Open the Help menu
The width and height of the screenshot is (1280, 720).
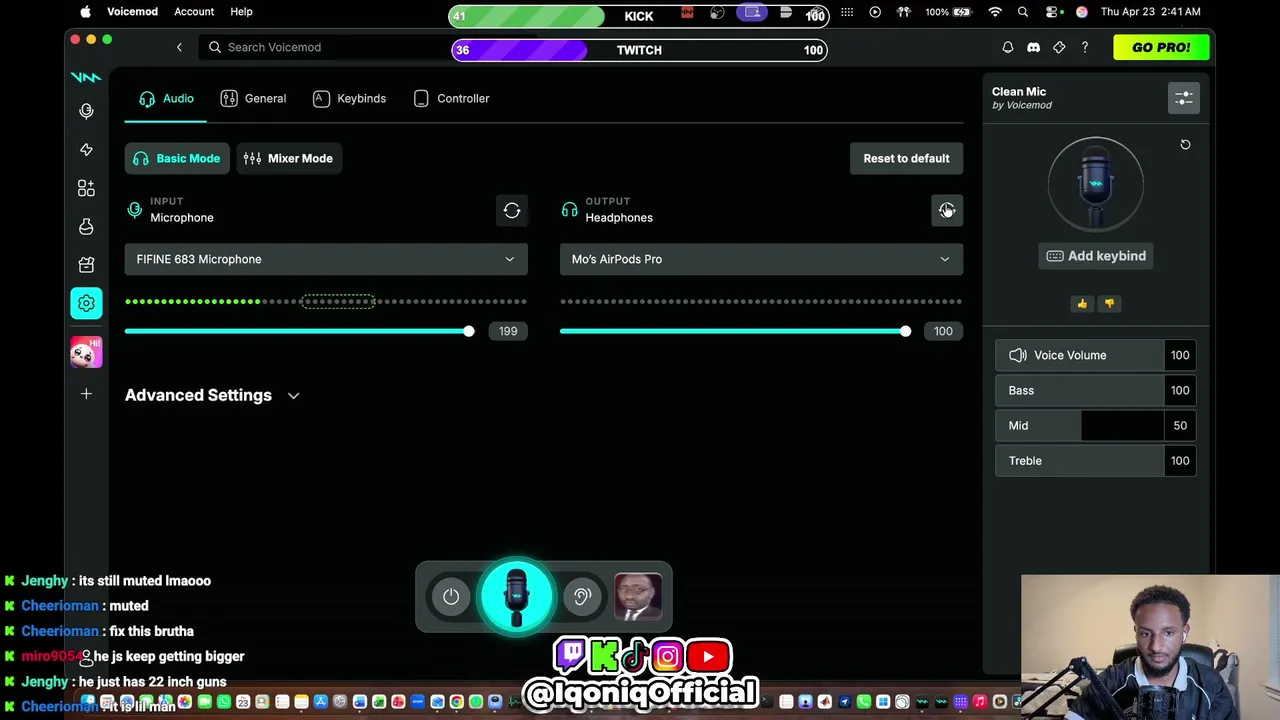241,12
